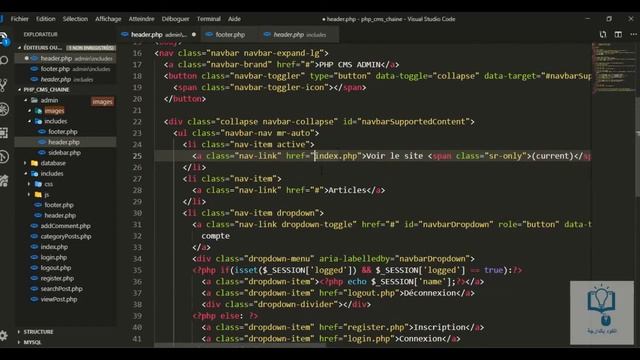The image size is (640, 360).
Task: Open the Atteindre menu
Action: [x=142, y=19]
